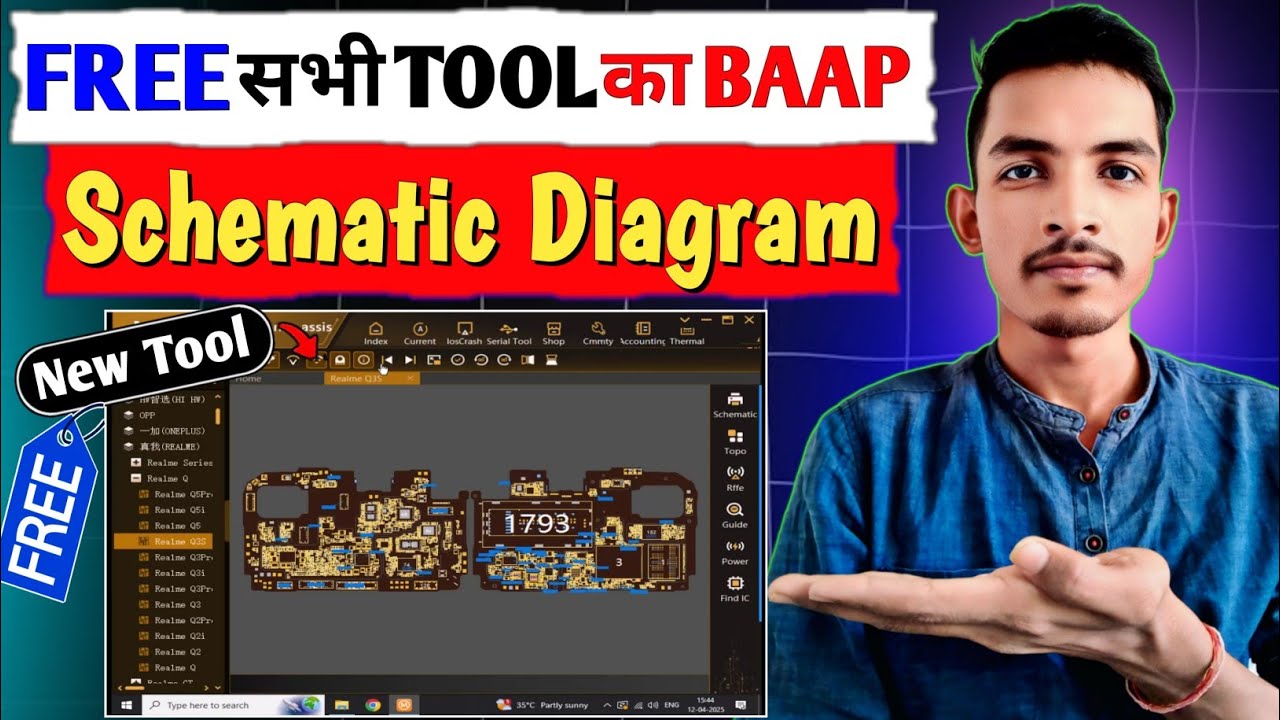The image size is (1280, 720).
Task: Open the IosCrash analyzer
Action: click(464, 333)
